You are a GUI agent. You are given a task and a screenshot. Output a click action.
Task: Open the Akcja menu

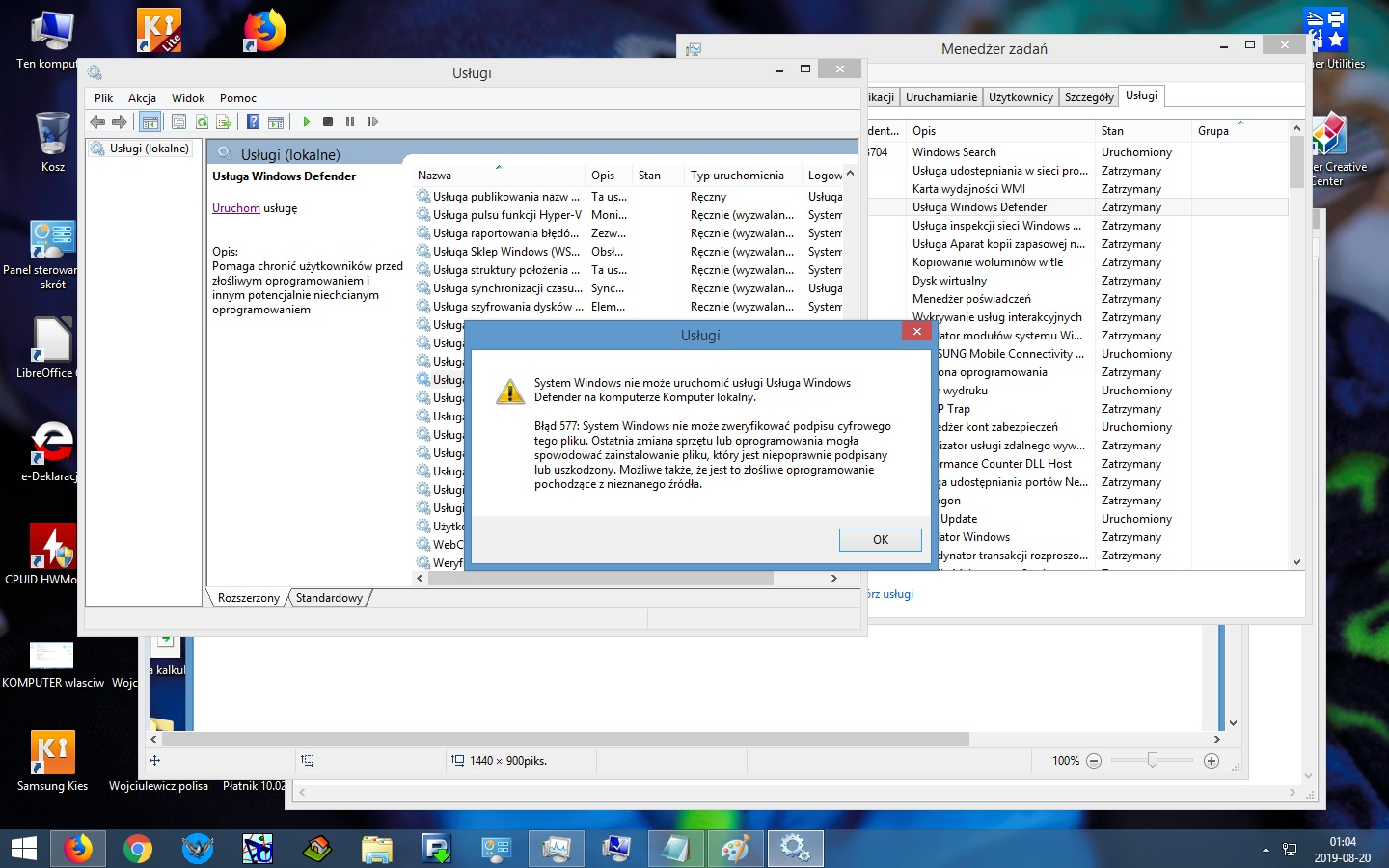click(142, 98)
